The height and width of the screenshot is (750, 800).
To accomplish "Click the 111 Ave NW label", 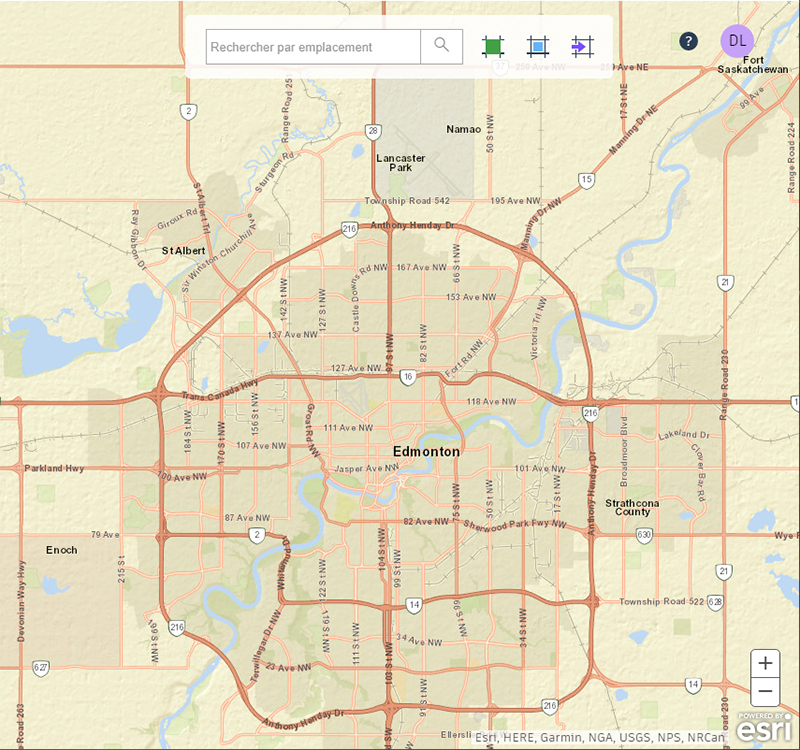I will tap(348, 428).
